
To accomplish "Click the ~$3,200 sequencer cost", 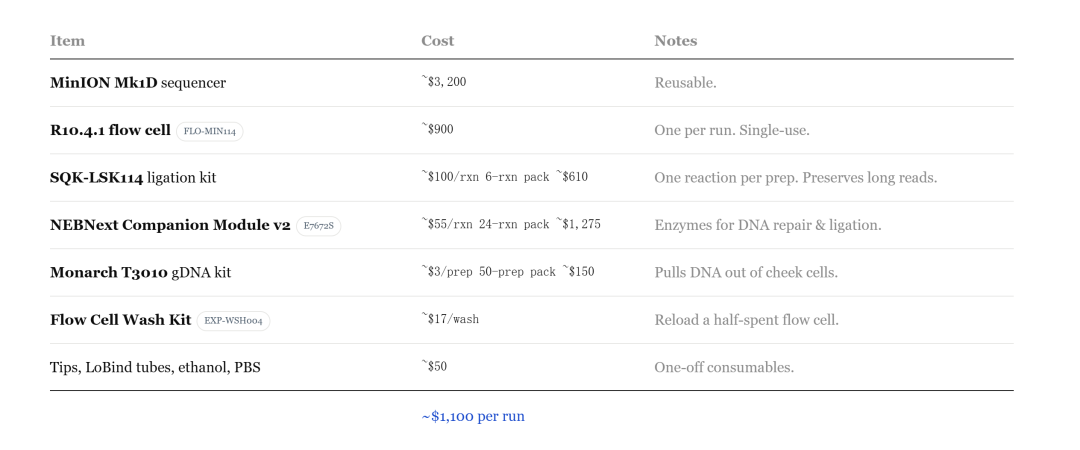I will pyautogui.click(x=444, y=82).
